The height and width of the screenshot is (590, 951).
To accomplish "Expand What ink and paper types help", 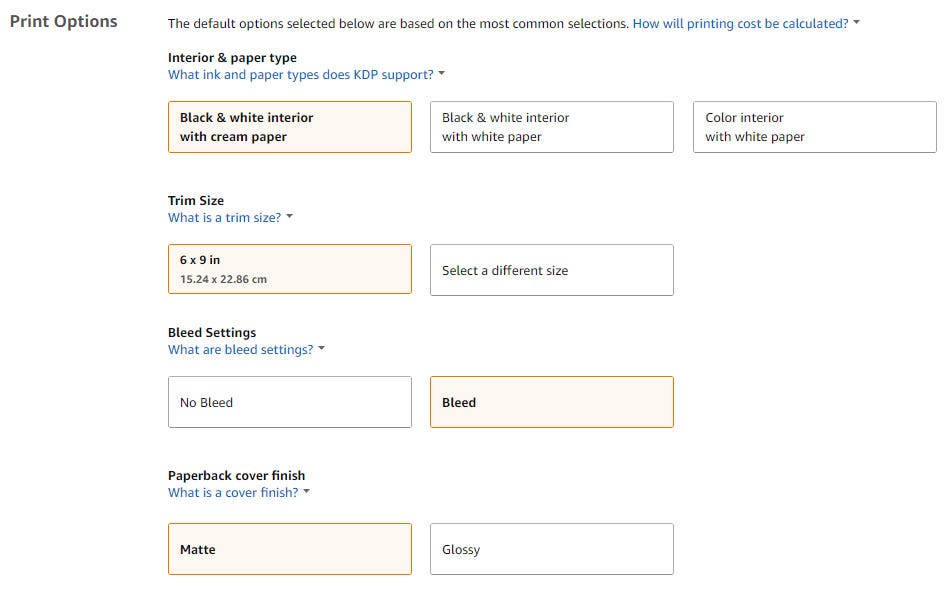I will [300, 75].
